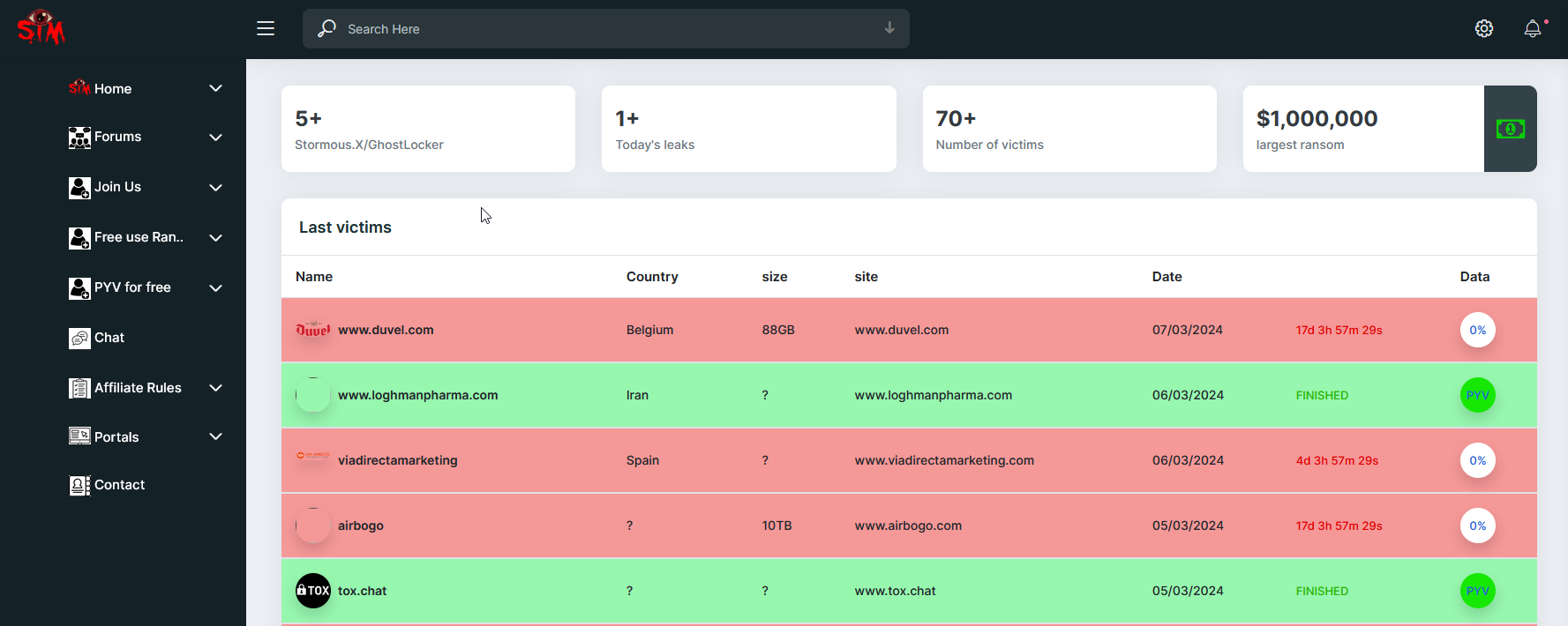1568x626 pixels.
Task: Click the airbogo victim name
Action: [361, 525]
